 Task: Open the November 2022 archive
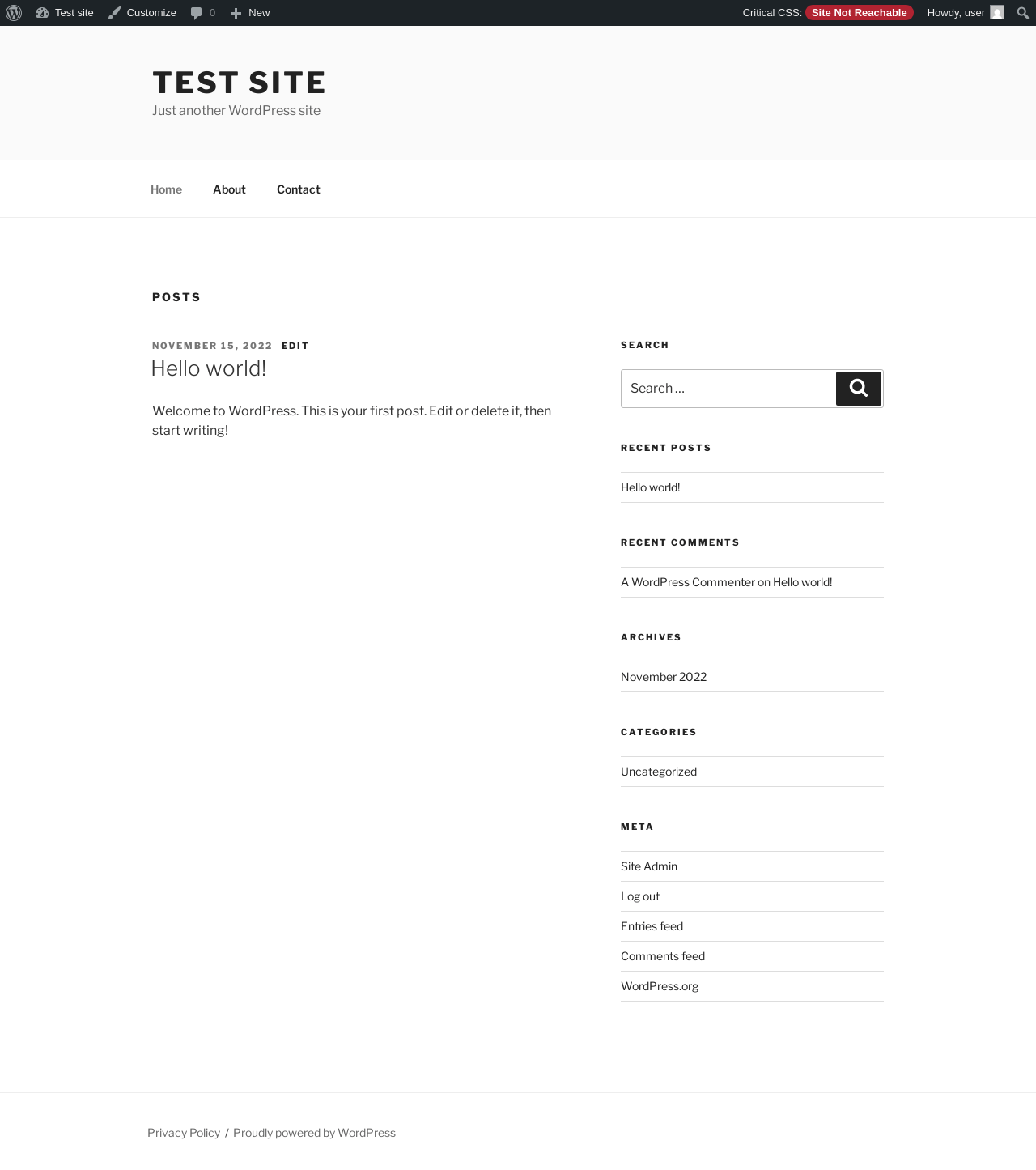tap(664, 677)
